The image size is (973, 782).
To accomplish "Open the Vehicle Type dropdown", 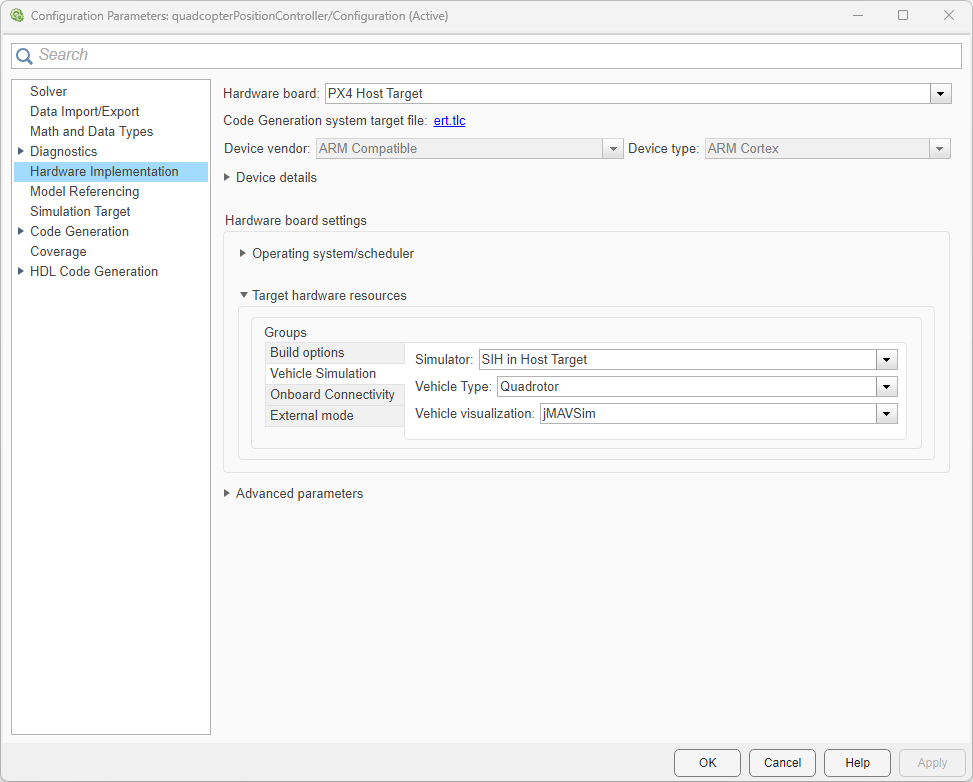I will tap(886, 386).
